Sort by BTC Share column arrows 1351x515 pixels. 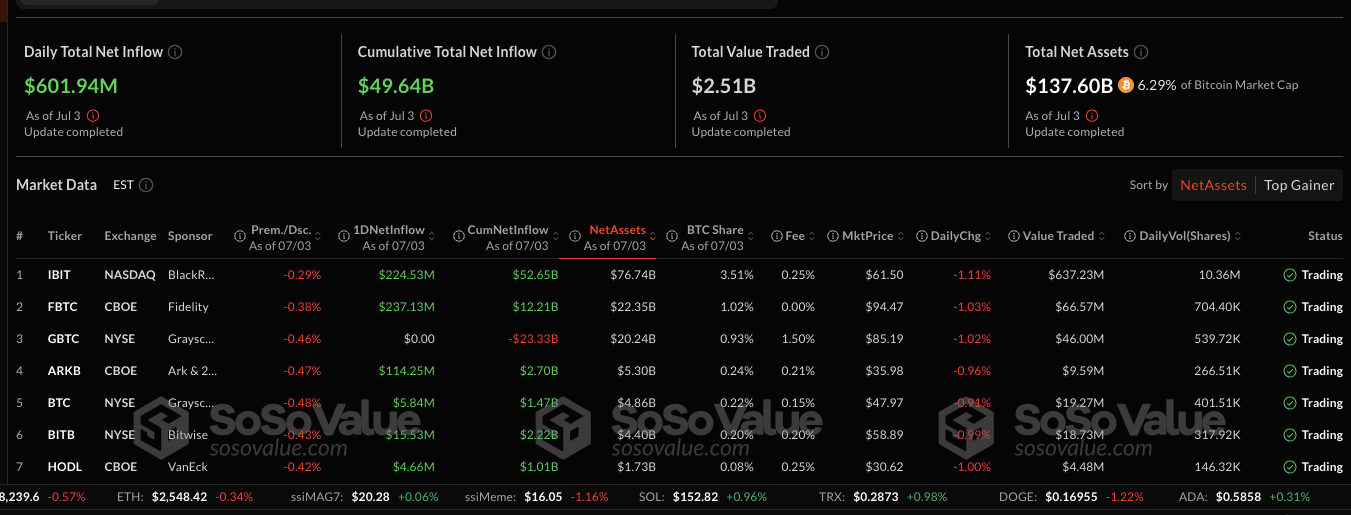tap(750, 236)
